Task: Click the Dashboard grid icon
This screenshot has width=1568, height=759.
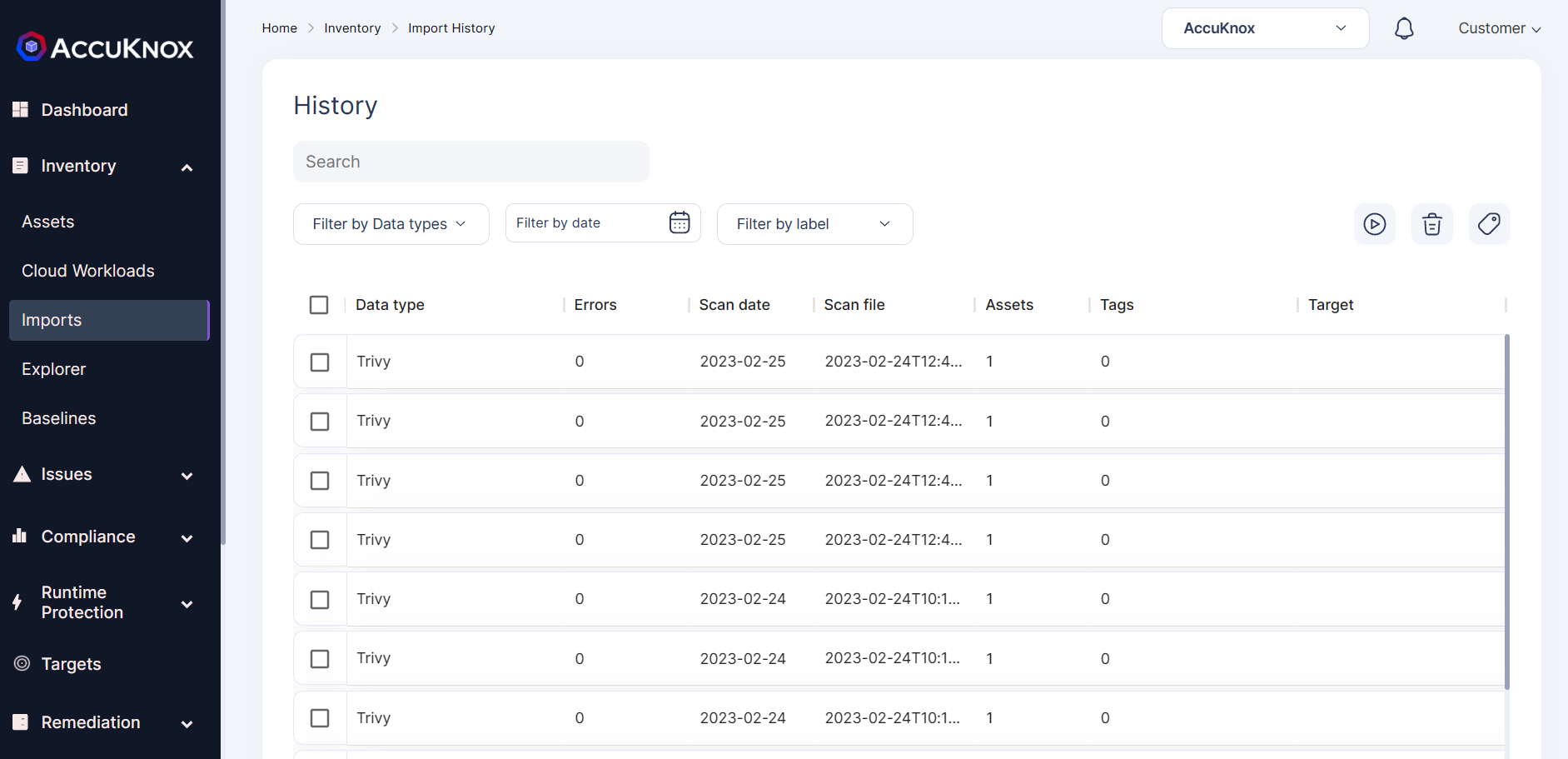Action: (21, 109)
